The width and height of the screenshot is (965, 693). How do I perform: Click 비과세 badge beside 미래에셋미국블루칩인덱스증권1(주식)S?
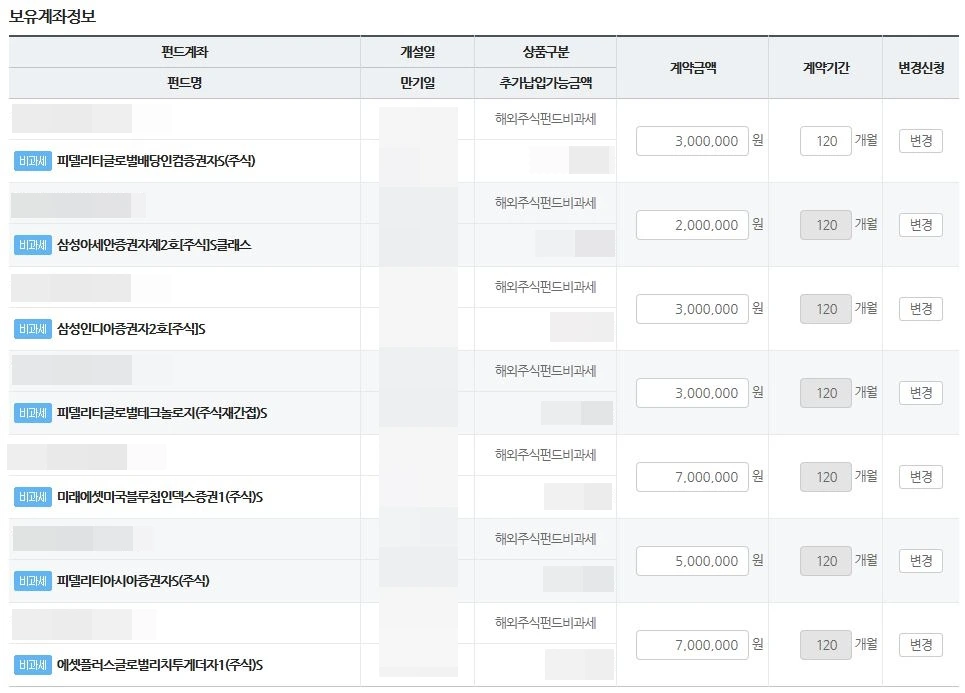click(33, 497)
